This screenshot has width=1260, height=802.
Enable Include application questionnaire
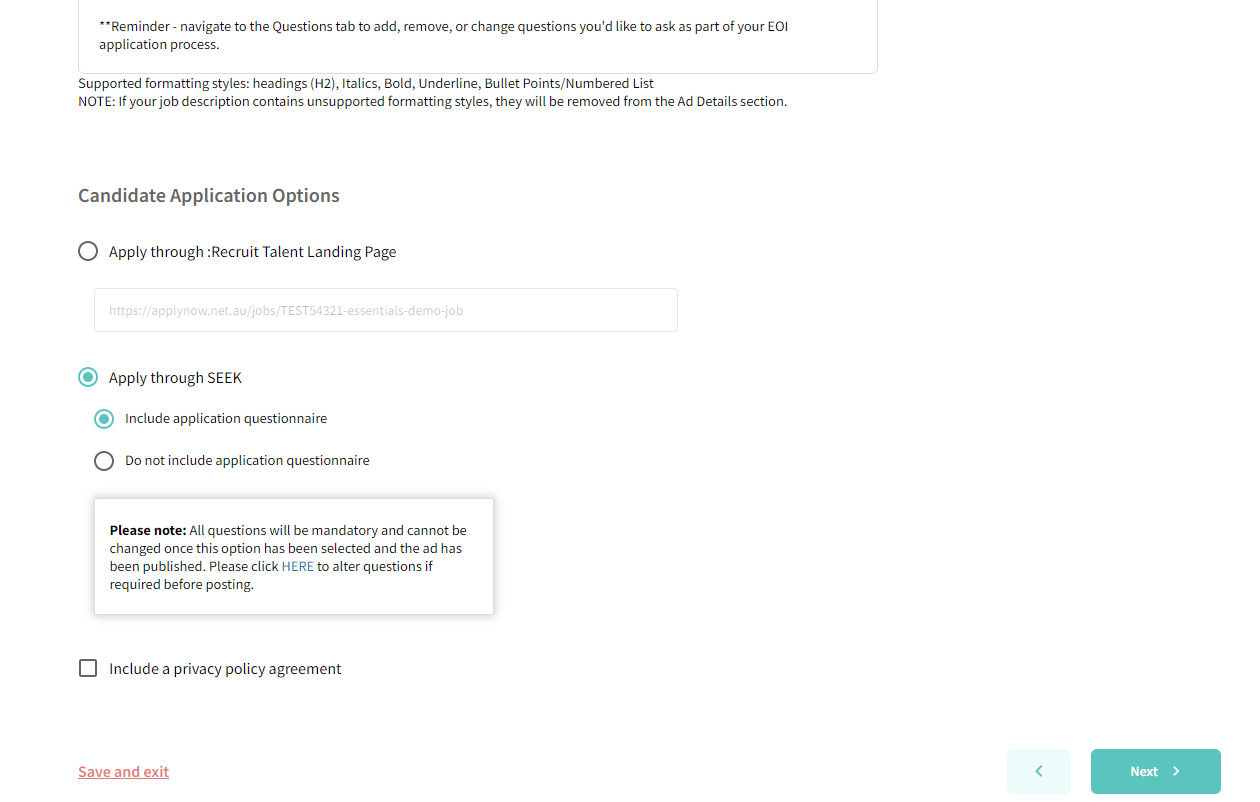[x=104, y=418]
